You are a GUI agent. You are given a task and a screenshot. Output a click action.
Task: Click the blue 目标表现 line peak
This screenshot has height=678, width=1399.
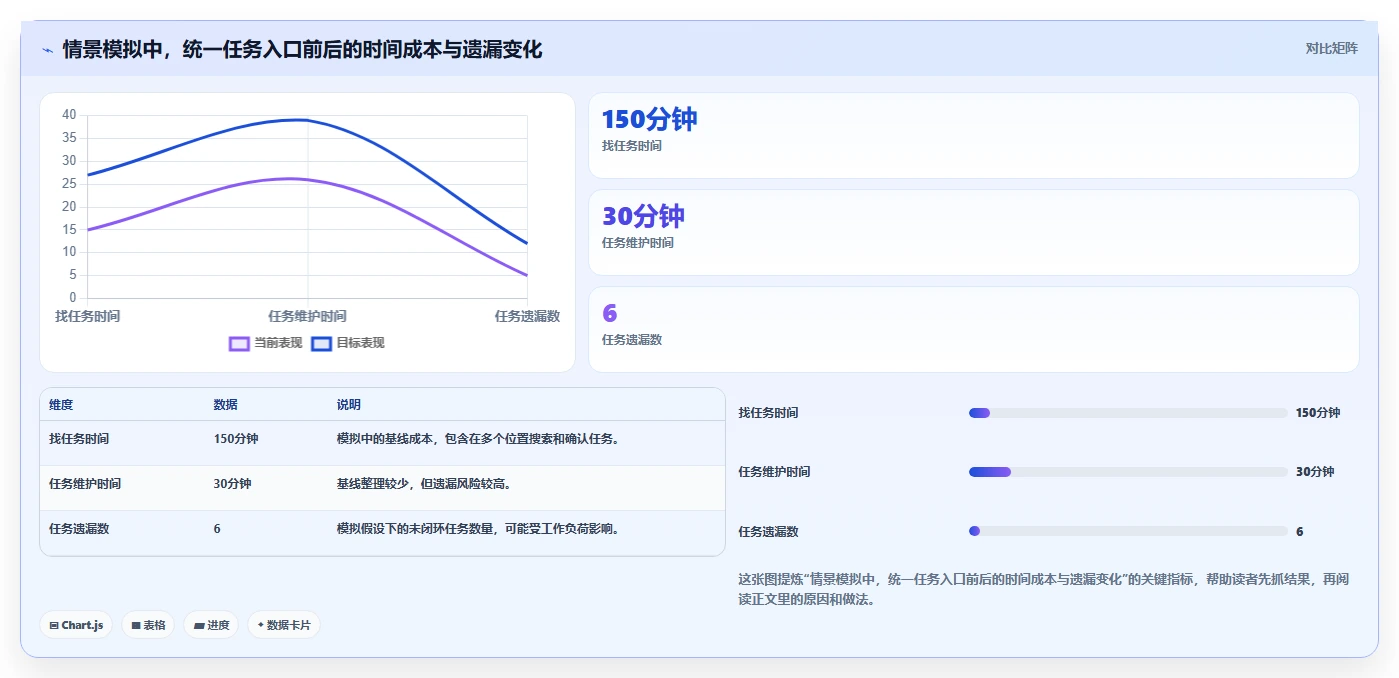pyautogui.click(x=298, y=120)
